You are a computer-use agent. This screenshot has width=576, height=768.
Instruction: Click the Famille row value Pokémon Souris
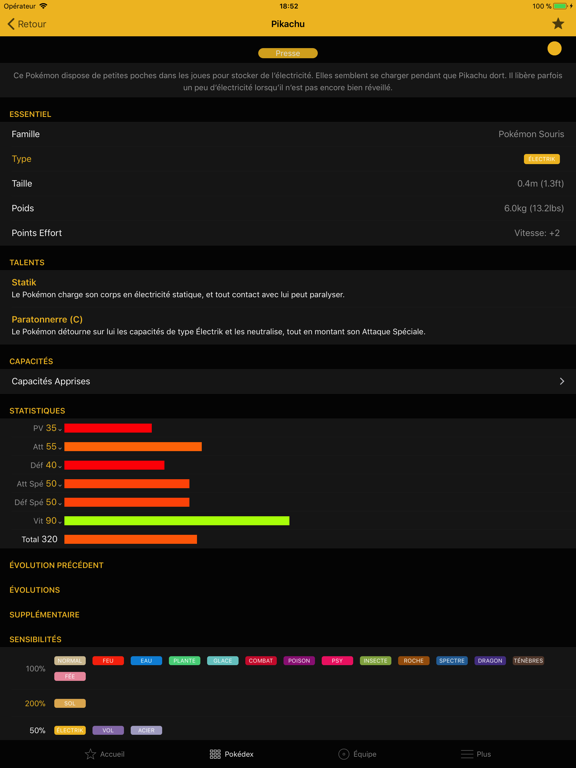coord(531,134)
